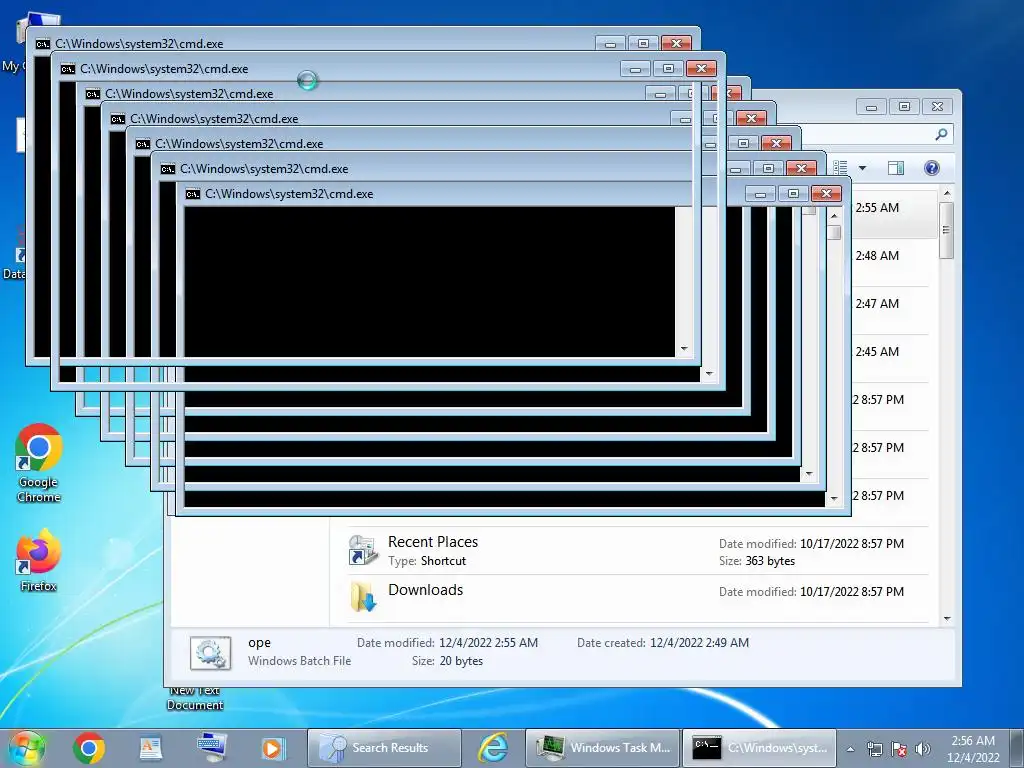Click the topmost-left cmd.exe title bar icon

coord(42,44)
